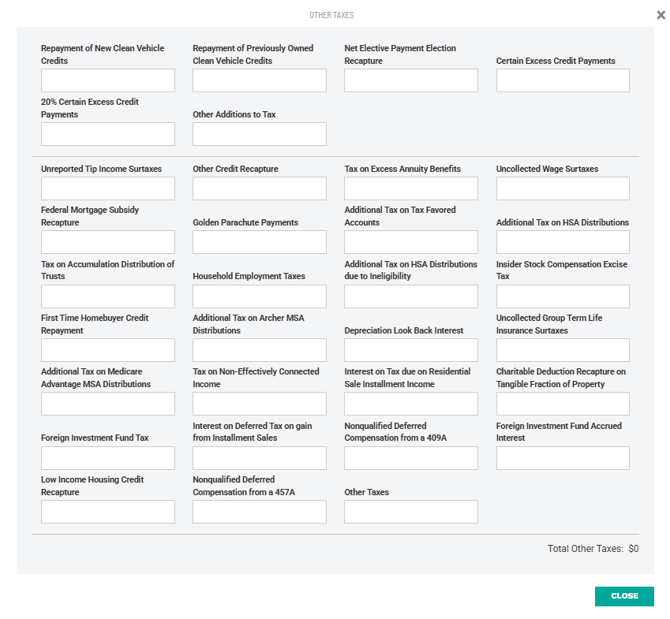Image resolution: width=670 pixels, height=619 pixels.
Task: Focus the First Time Homebuyer Credit Repayment field
Action: [108, 350]
